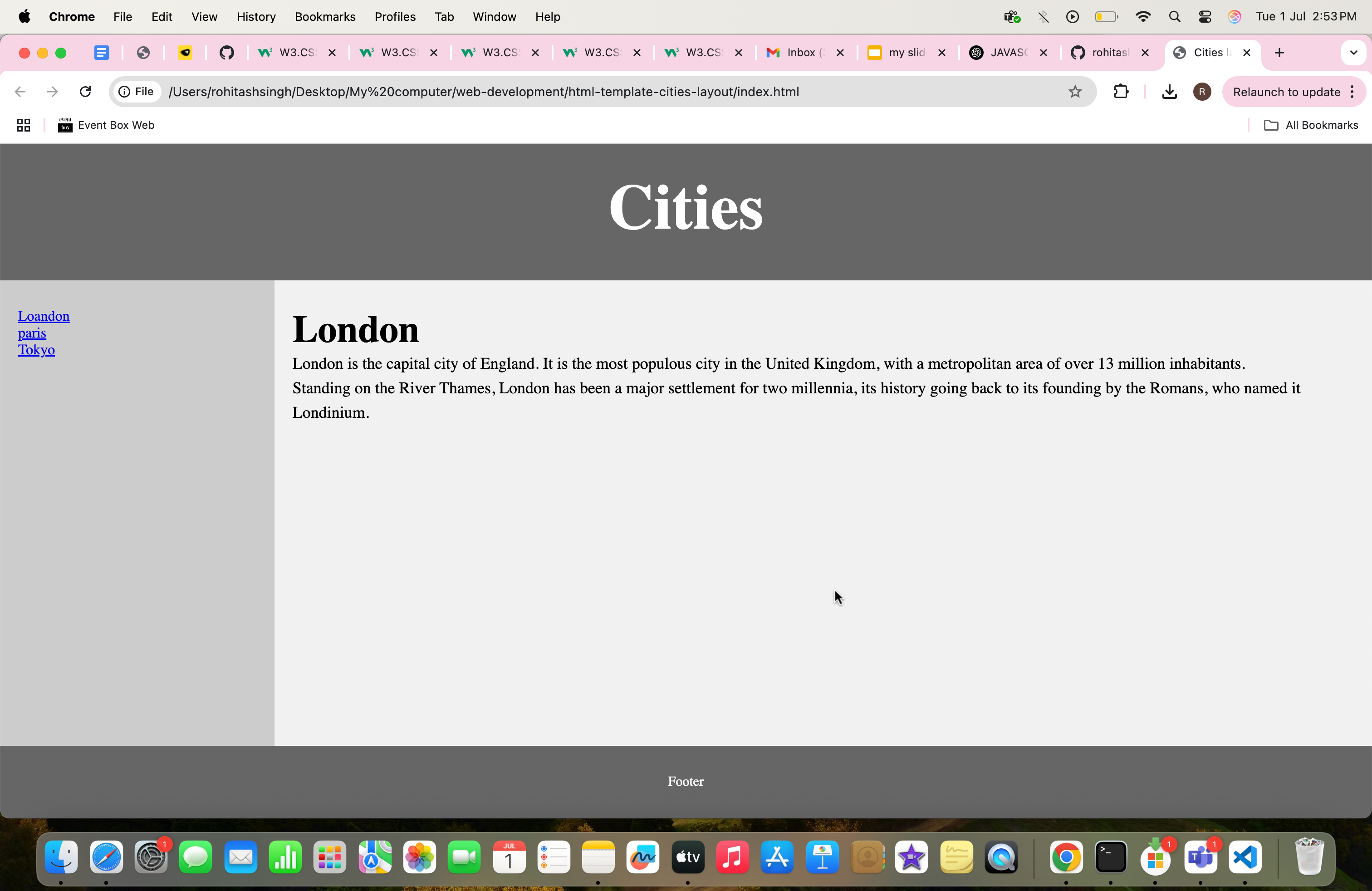Click the page reload icon
Image resolution: width=1372 pixels, height=891 pixels.
(85, 92)
